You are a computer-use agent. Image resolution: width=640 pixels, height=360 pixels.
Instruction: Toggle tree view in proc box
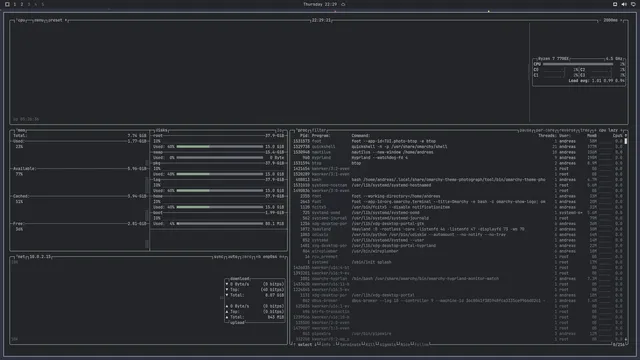click(x=585, y=130)
